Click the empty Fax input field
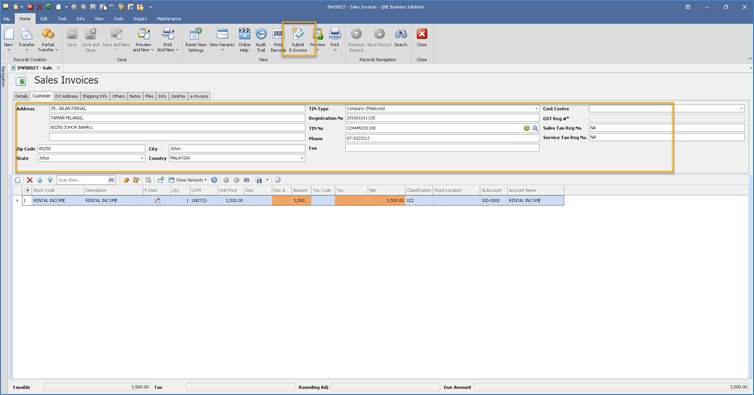The width and height of the screenshot is (754, 395). pos(442,148)
